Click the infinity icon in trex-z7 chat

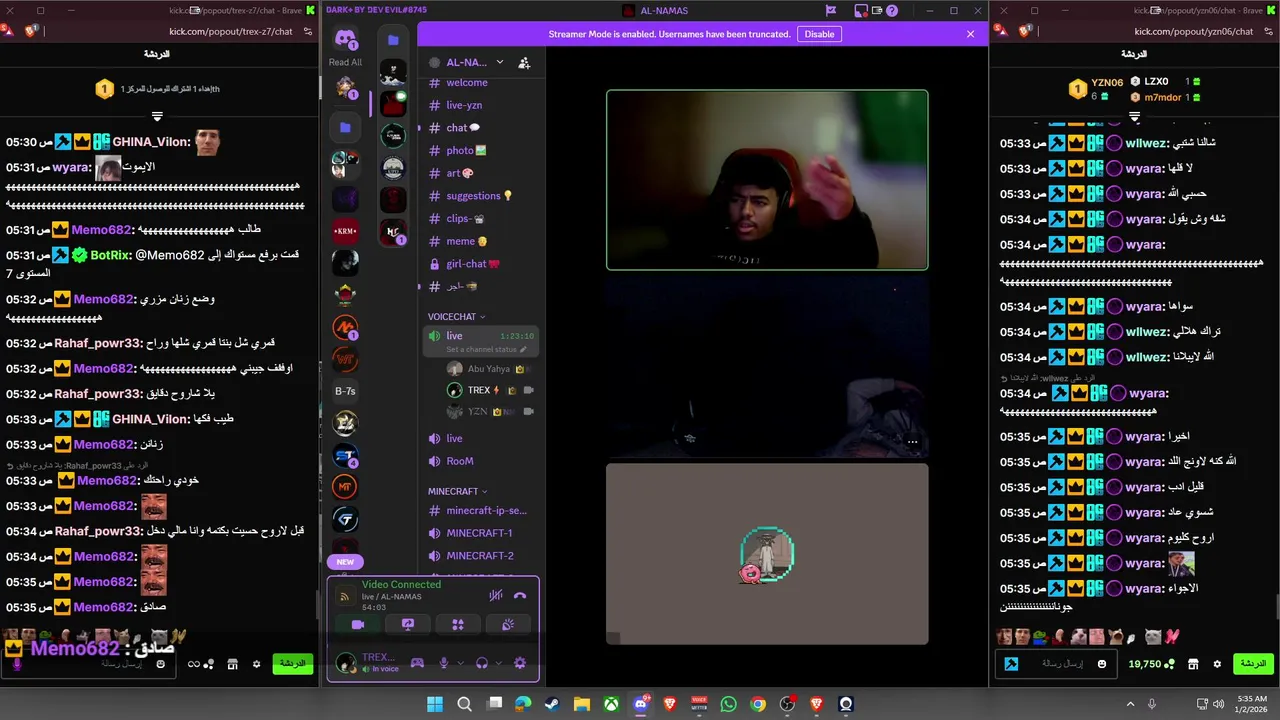194,664
